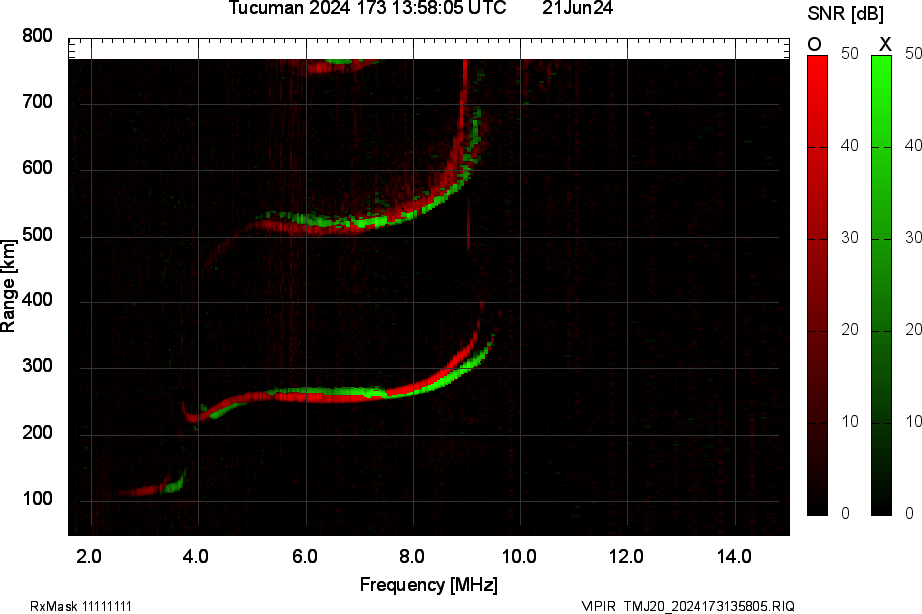Click the 'Range [km]' axis title
The width and height of the screenshot is (922, 614).
pos(8,286)
